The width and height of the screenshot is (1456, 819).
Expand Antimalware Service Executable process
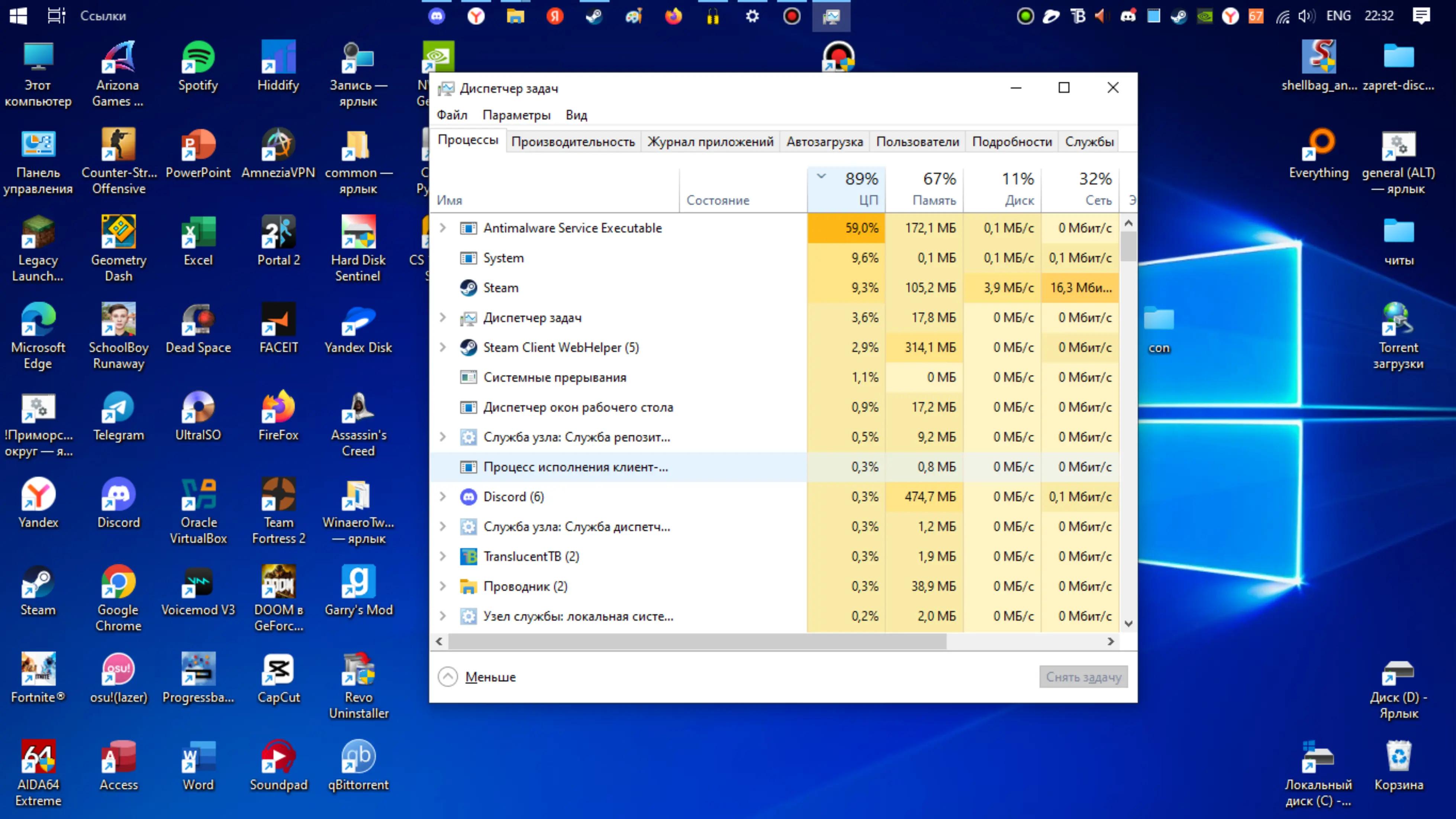click(x=443, y=228)
